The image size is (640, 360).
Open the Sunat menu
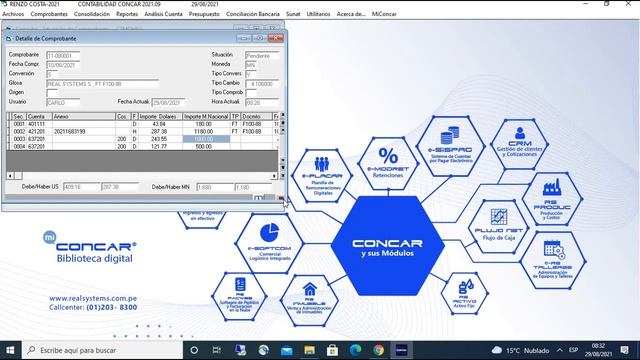(293, 14)
